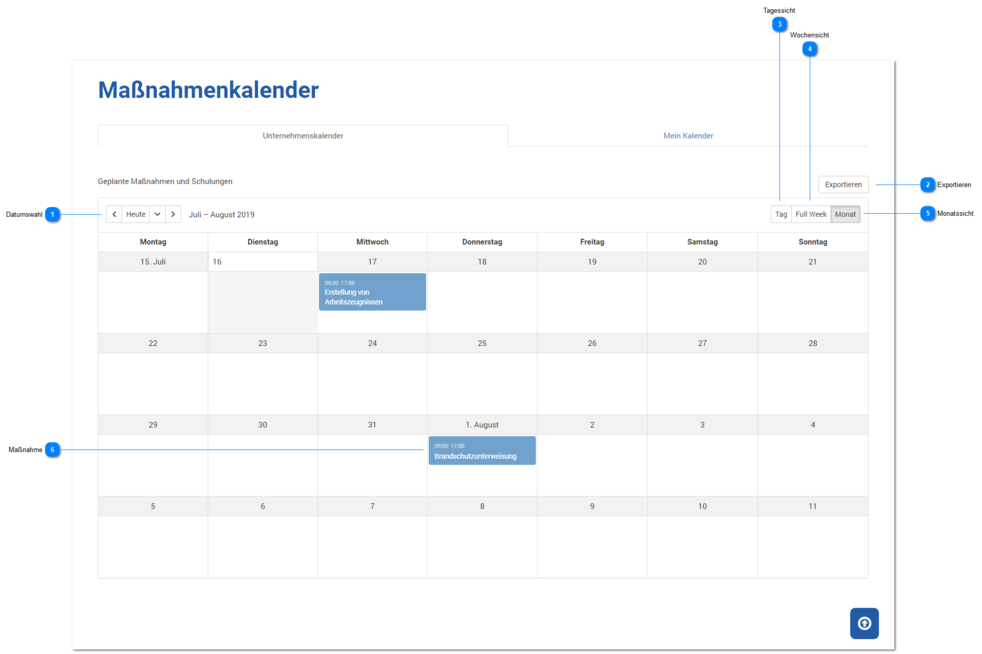Screen dimensions: 982x654
Task: Select day 8 in the calendar
Action: pyautogui.click(x=482, y=506)
